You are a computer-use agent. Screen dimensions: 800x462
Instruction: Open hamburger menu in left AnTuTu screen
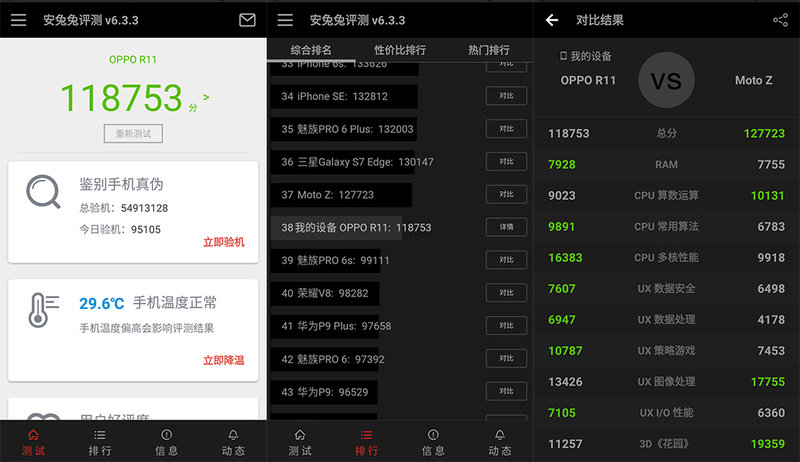18,20
